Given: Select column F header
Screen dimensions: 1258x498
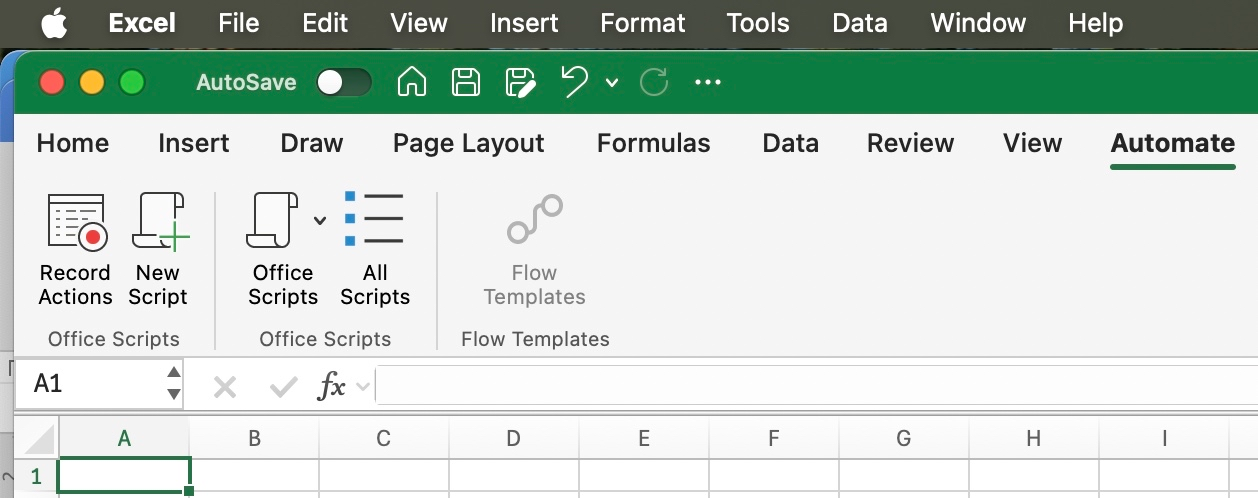Looking at the screenshot, I should coord(774,438).
